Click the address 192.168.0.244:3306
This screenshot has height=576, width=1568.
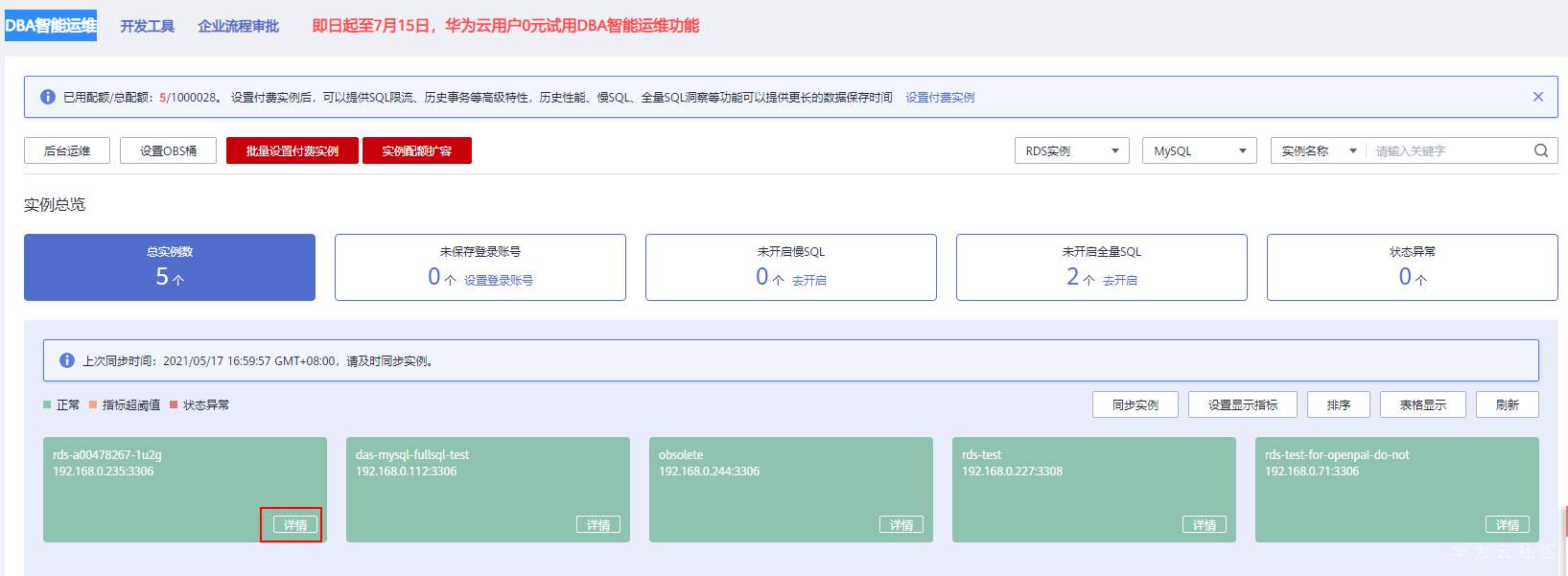click(x=709, y=471)
